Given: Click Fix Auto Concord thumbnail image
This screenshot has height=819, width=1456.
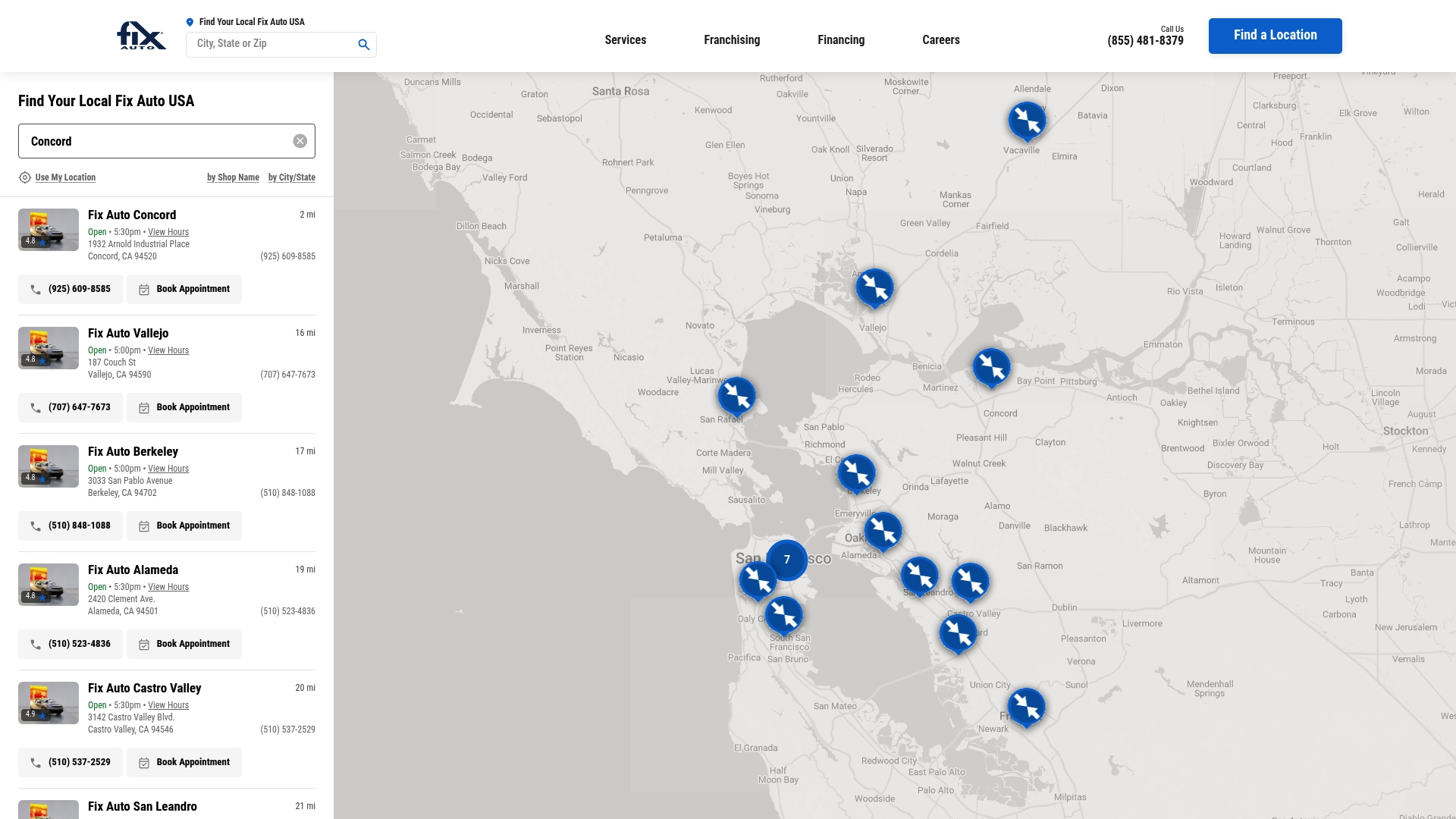Looking at the screenshot, I should (x=49, y=230).
